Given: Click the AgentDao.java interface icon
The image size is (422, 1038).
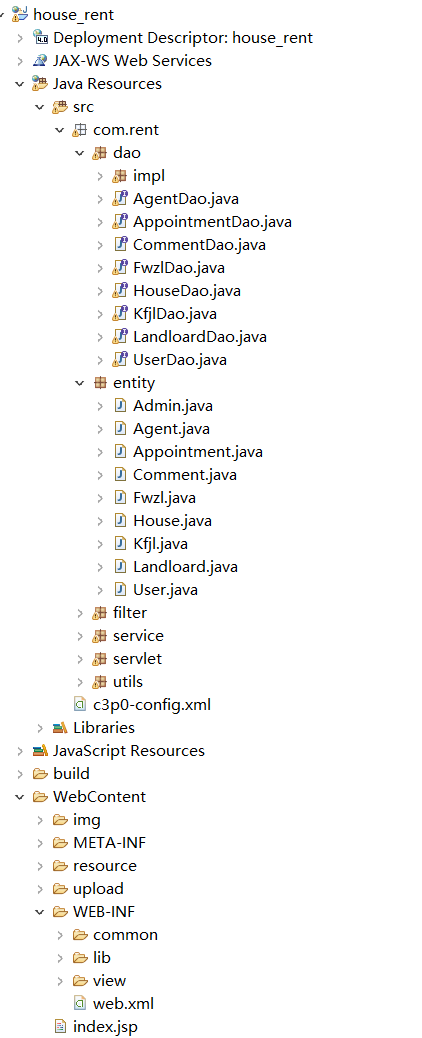Looking at the screenshot, I should pyautogui.click(x=120, y=199).
